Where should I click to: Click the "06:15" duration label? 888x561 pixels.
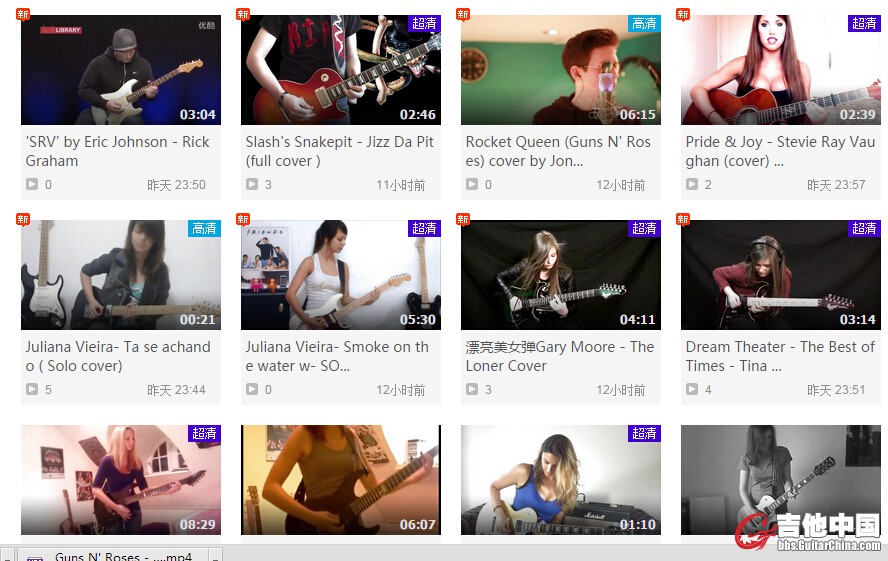pyautogui.click(x=638, y=114)
